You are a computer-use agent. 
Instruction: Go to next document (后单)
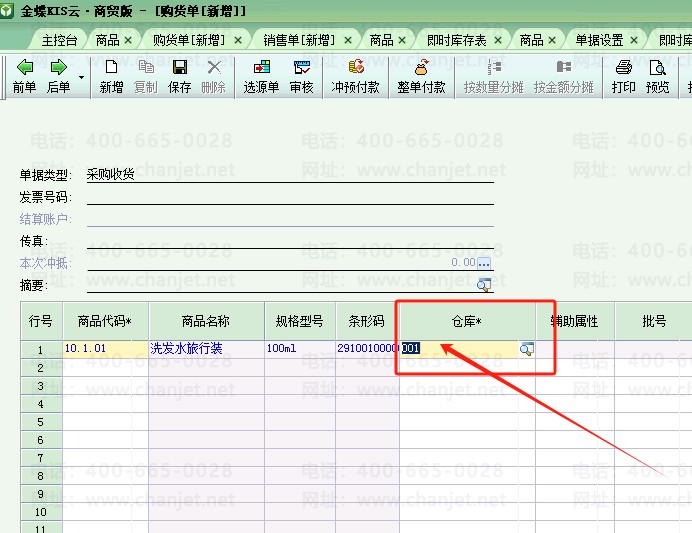[x=58, y=76]
